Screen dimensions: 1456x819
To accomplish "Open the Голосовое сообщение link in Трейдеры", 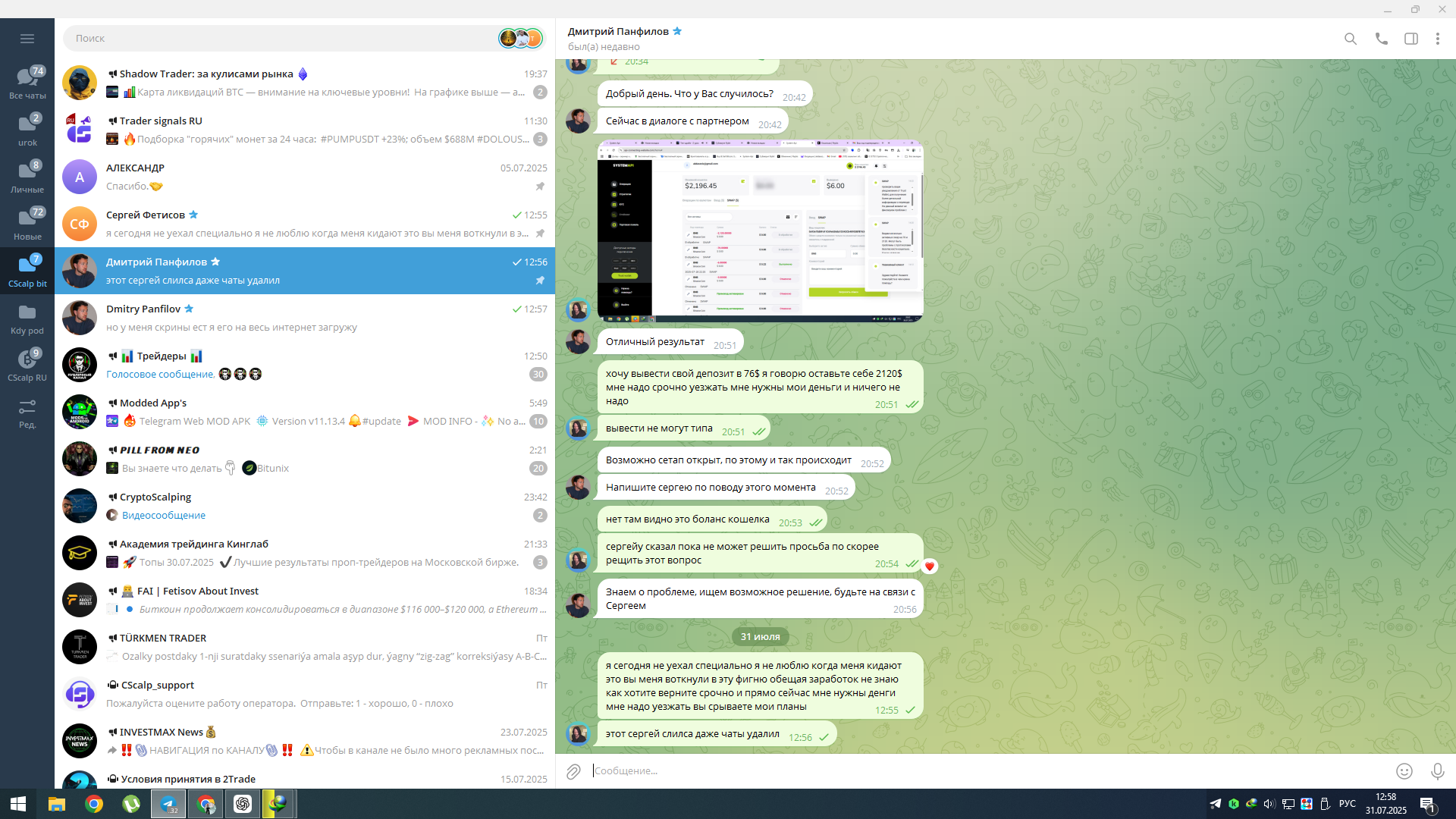I will point(160,375).
